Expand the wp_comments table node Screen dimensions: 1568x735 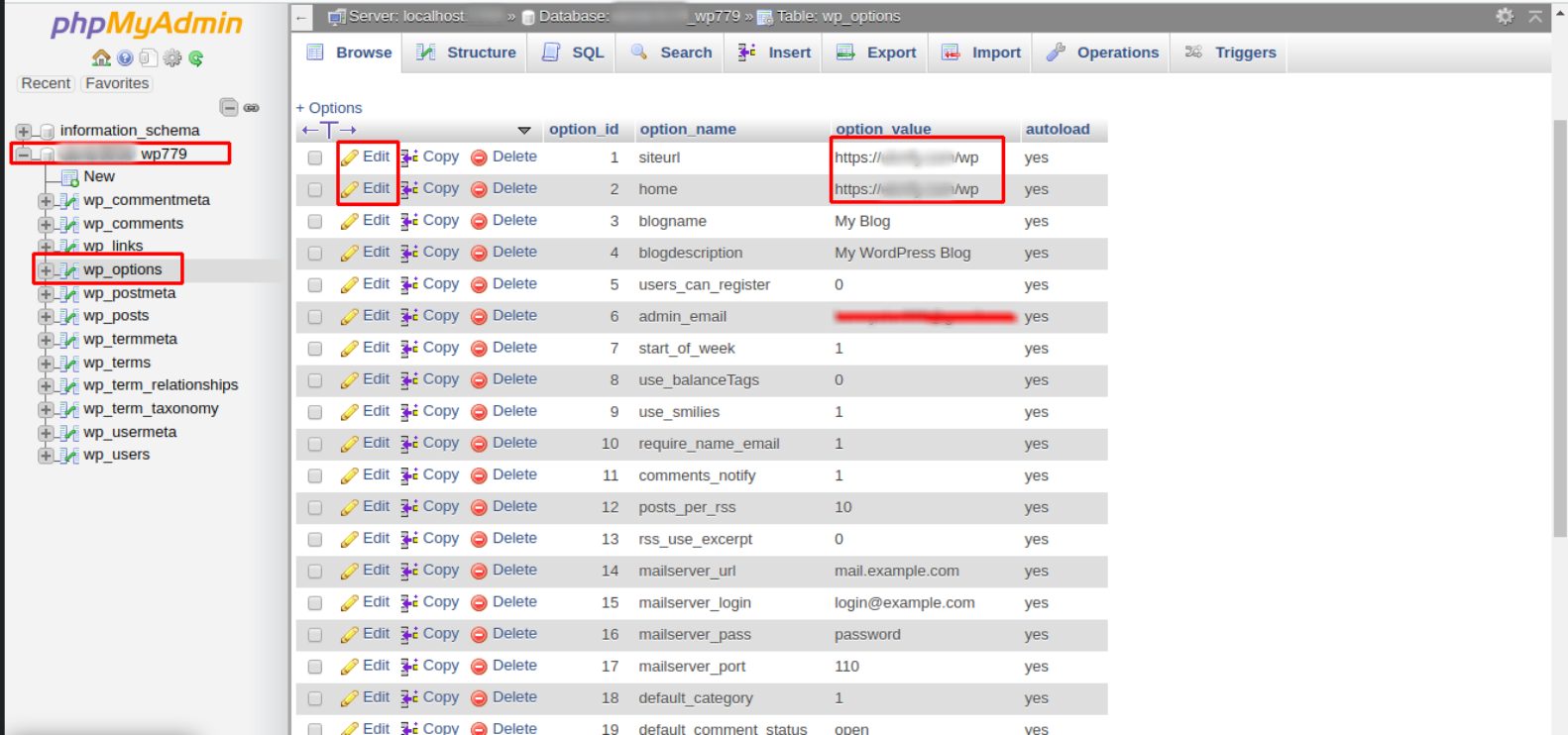[x=46, y=225]
